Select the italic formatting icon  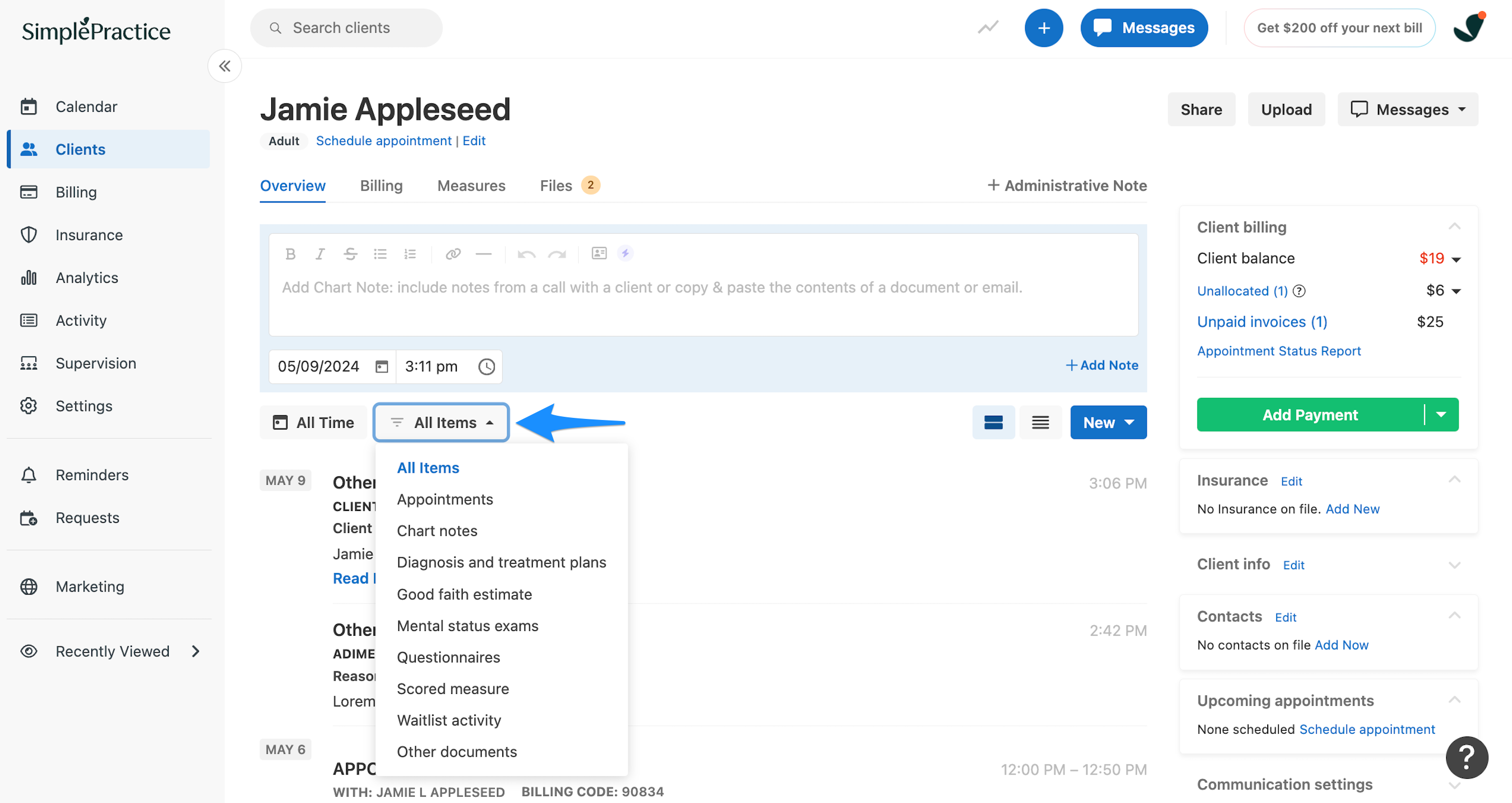click(320, 254)
